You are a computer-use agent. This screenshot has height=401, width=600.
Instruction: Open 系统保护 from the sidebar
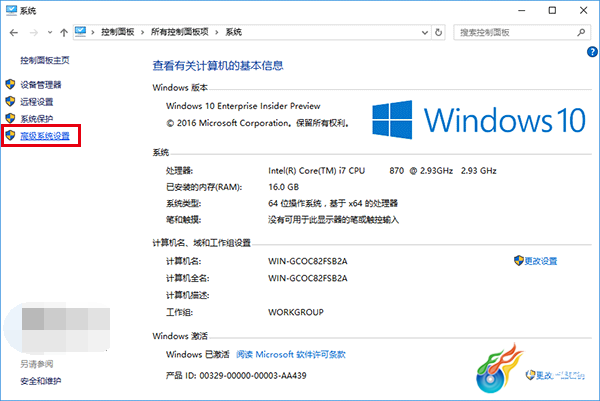click(x=36, y=119)
